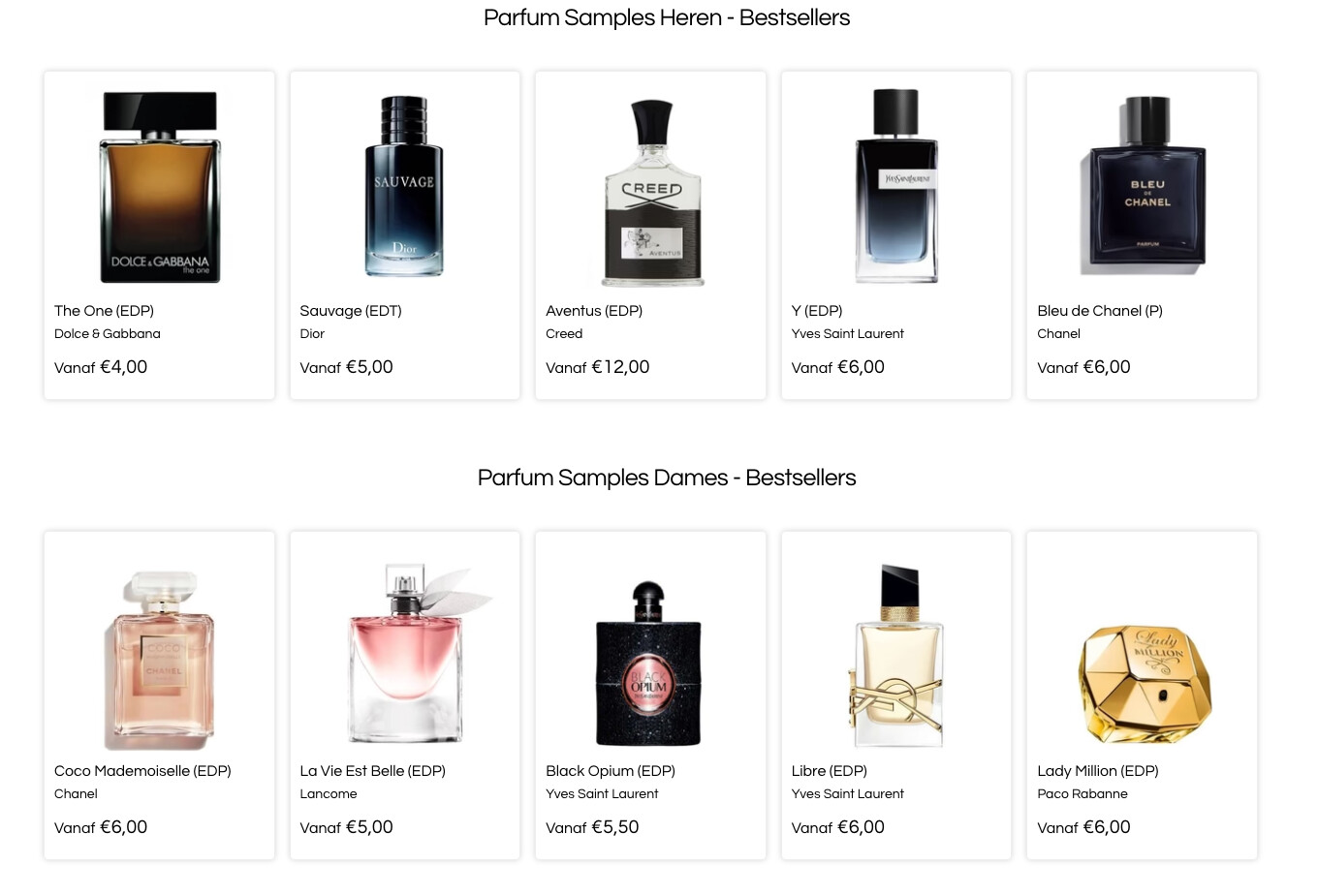Select the Creed Aventus bottle picture
This screenshot has width=1318, height=896.
click(x=651, y=193)
